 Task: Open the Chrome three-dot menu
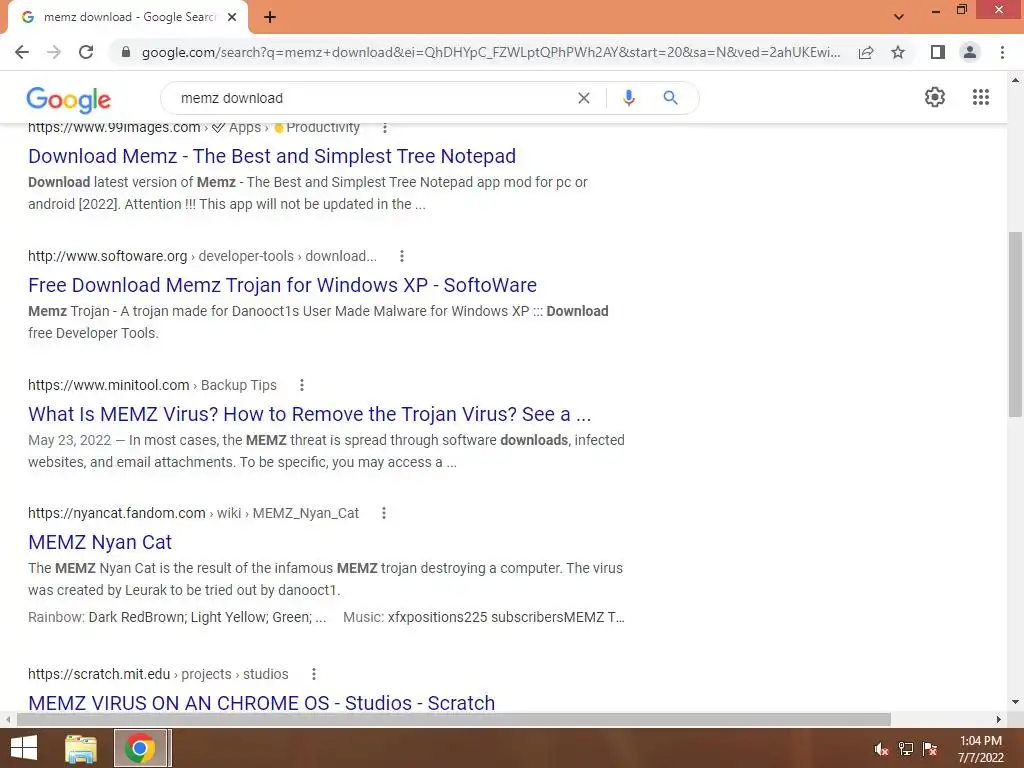click(1002, 52)
